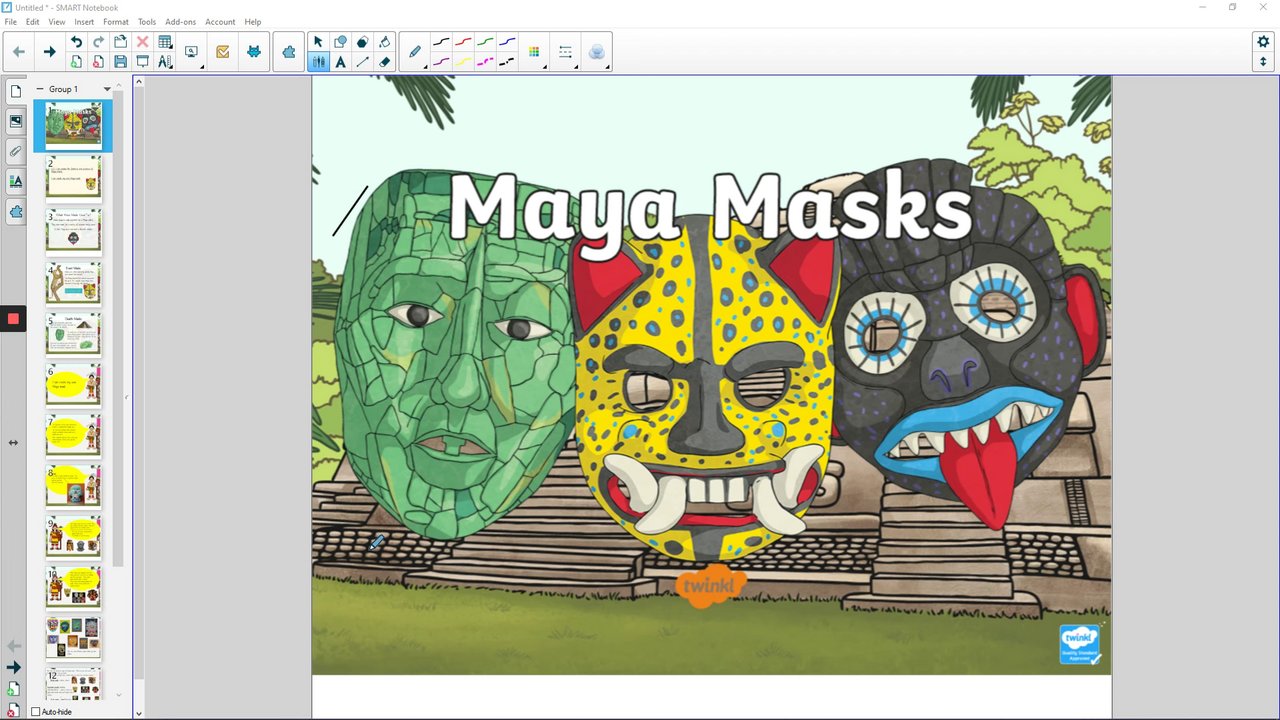
Task: Choose the Select arrow tool
Action: [318, 42]
